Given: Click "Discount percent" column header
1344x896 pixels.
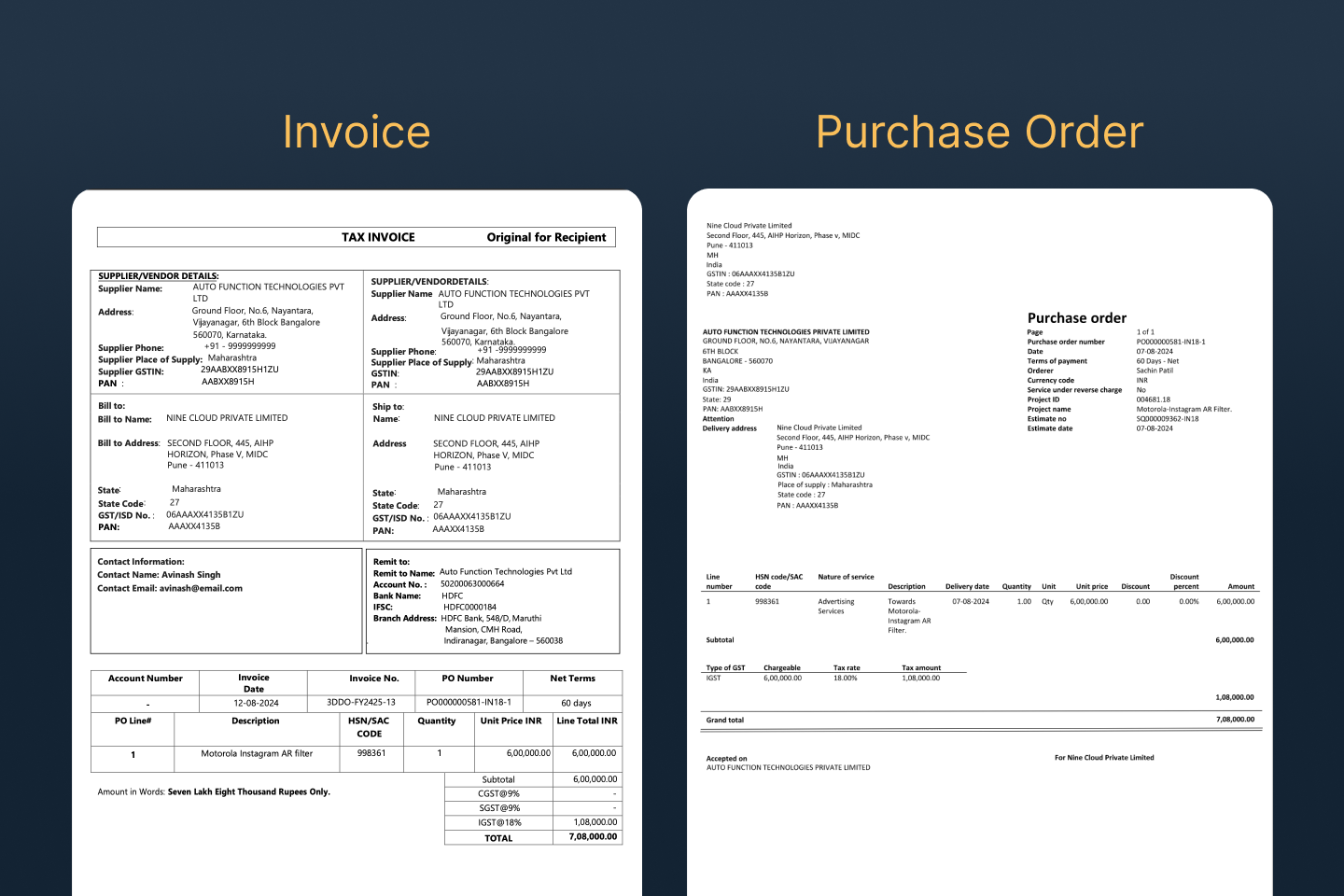Looking at the screenshot, I should pyautogui.click(x=1184, y=581).
